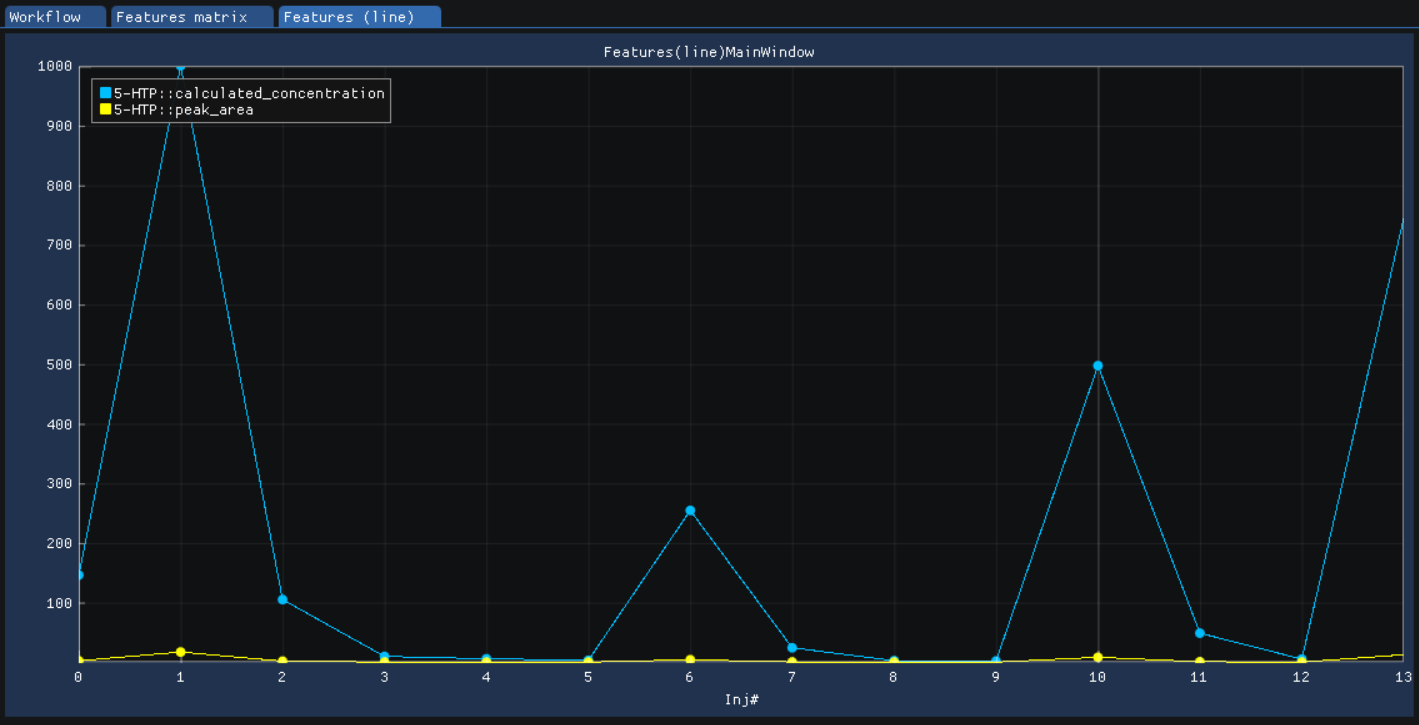Select the blue data point at injection 1
This screenshot has width=1419, height=725.
point(180,68)
